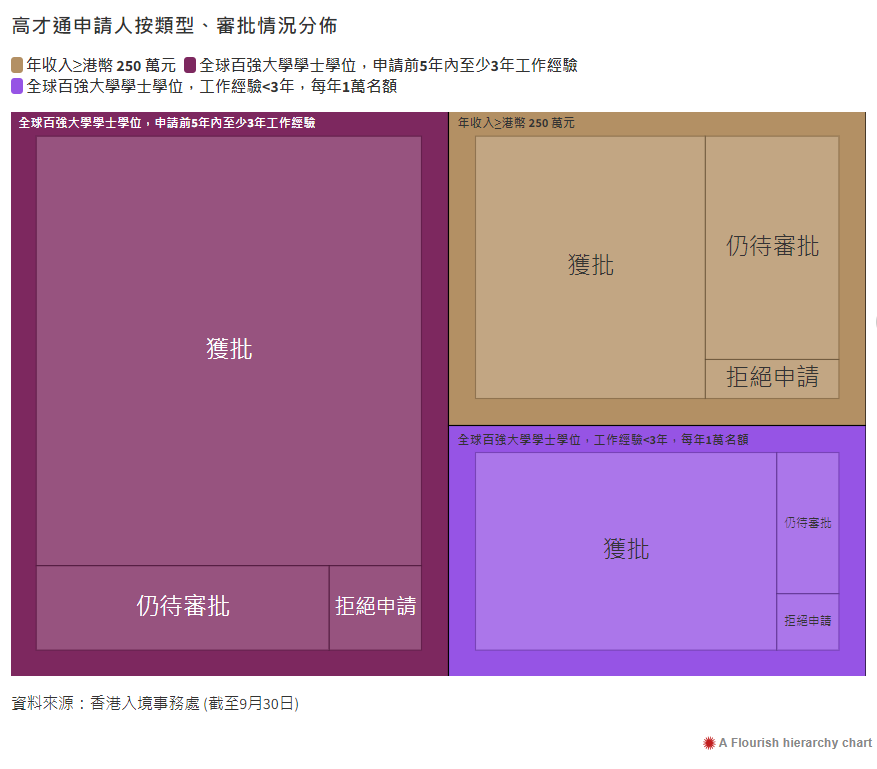Select the 拒絕申請 block in the tan group
The image size is (877, 769).
(x=772, y=379)
